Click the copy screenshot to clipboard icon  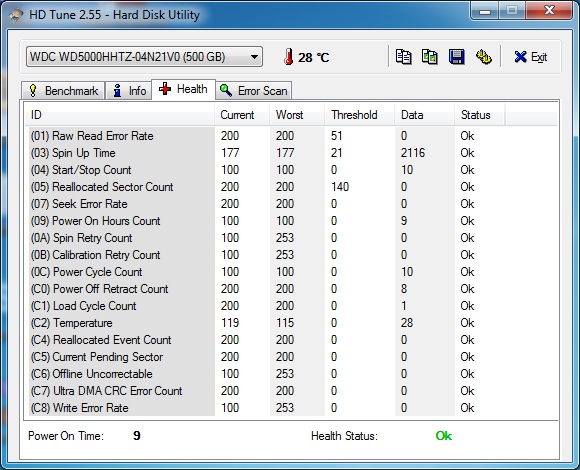click(x=429, y=57)
